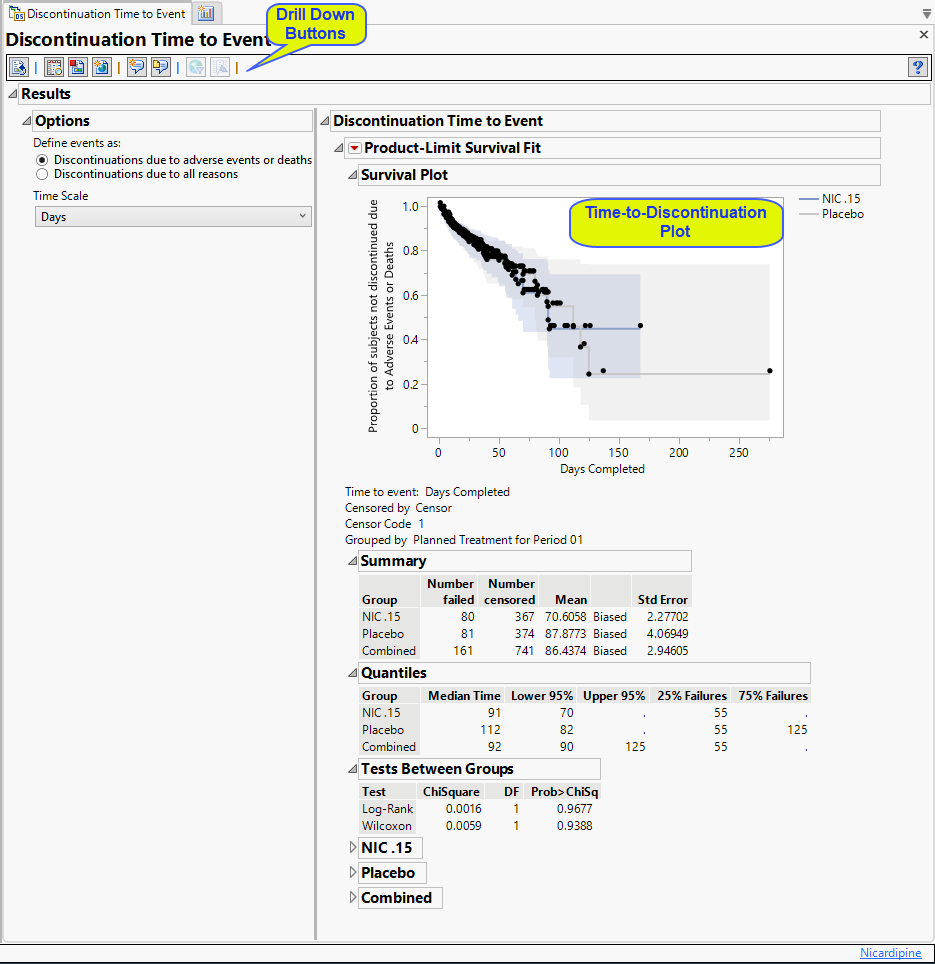Click the copy notes speech bubble icon
The width and height of the screenshot is (935, 964).
pos(160,67)
